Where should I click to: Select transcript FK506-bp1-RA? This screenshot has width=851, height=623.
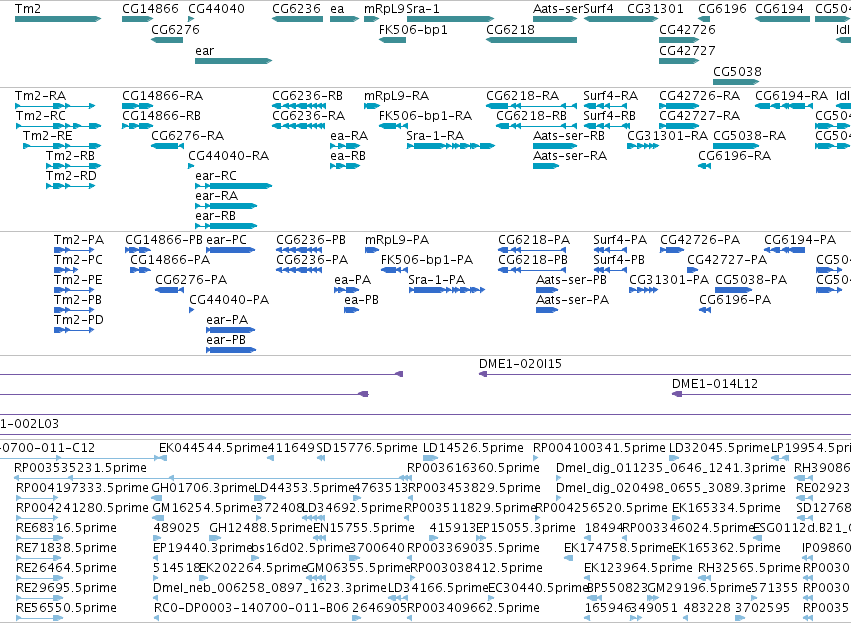(x=393, y=126)
